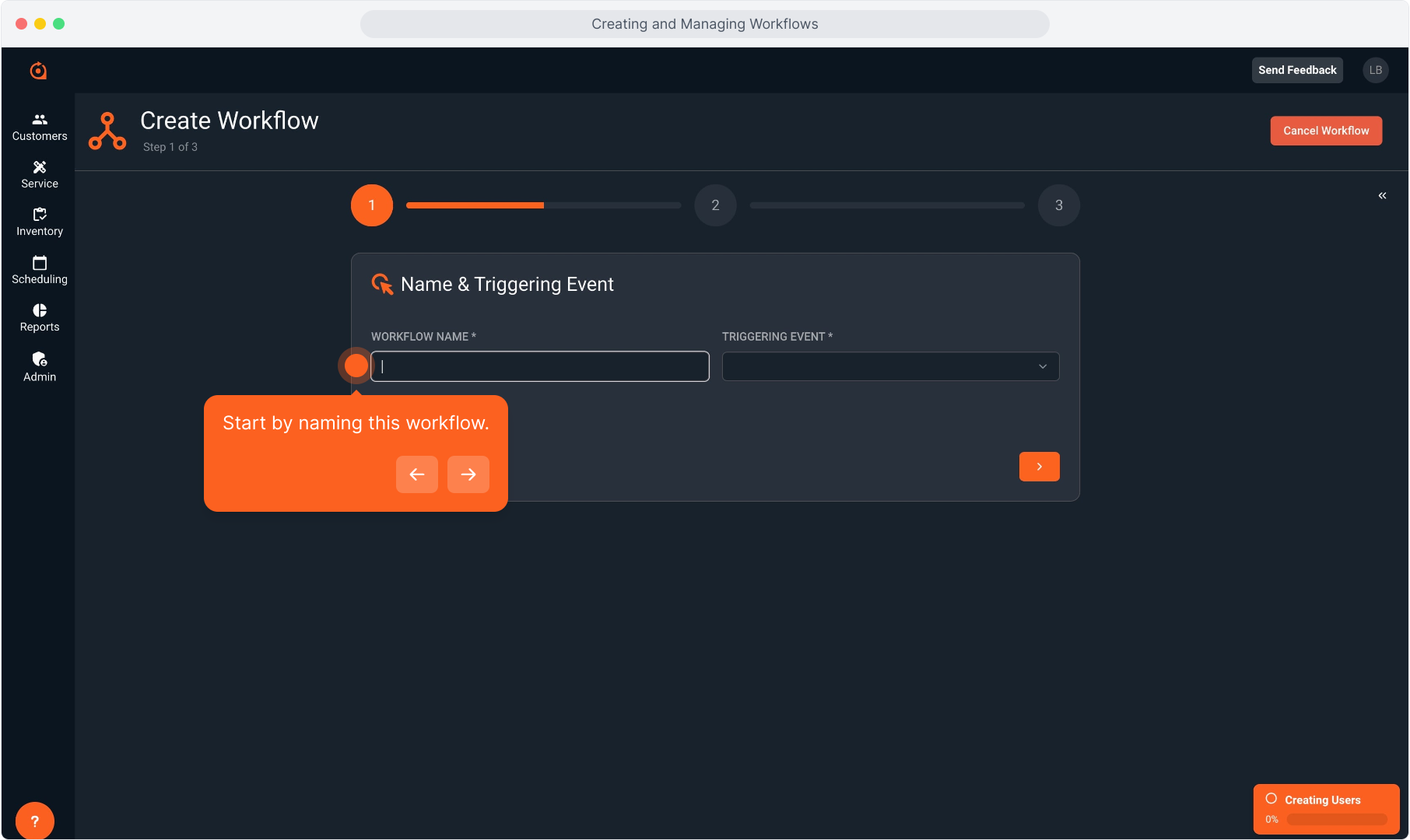This screenshot has width=1410, height=840.
Task: Click the orange app logo icon
Action: (x=38, y=71)
